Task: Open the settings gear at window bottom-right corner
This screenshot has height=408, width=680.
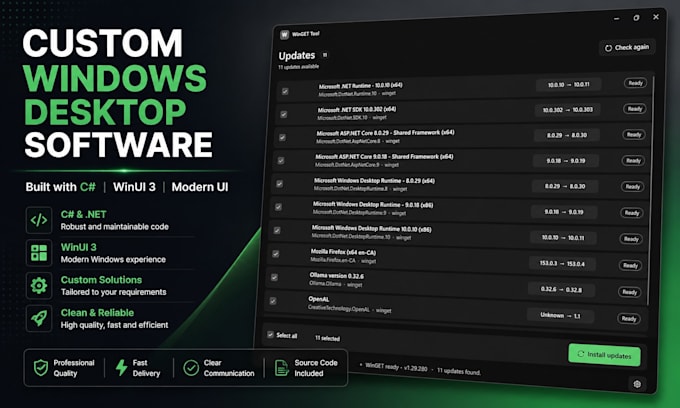Action: (637, 384)
